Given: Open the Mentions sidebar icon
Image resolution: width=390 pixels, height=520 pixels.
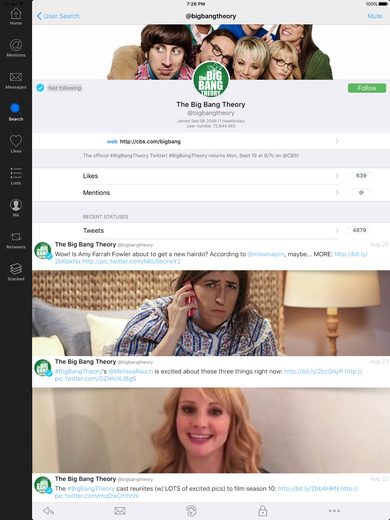Looking at the screenshot, I should [16, 48].
